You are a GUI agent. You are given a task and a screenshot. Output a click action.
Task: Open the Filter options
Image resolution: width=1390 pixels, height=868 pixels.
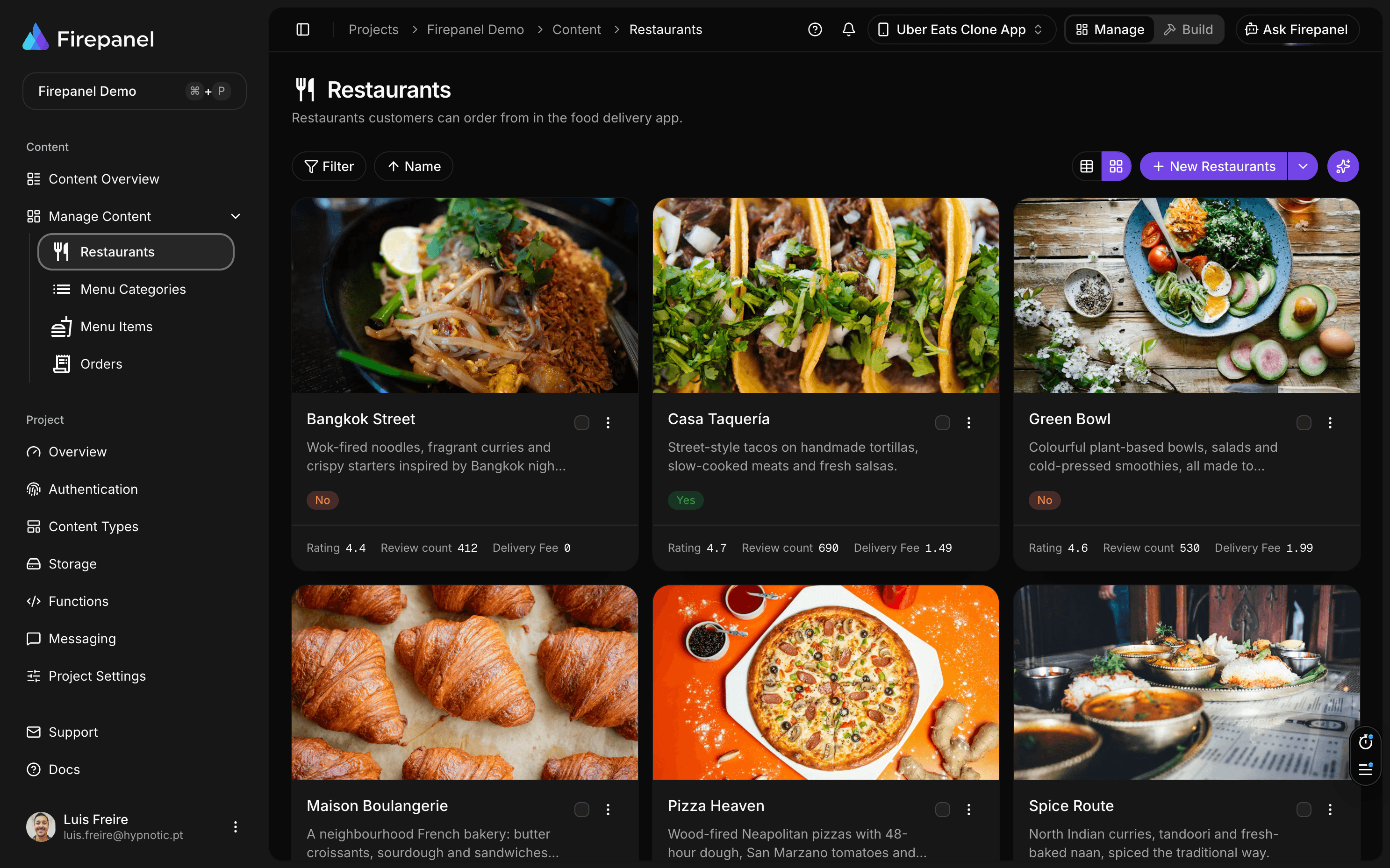click(x=329, y=166)
